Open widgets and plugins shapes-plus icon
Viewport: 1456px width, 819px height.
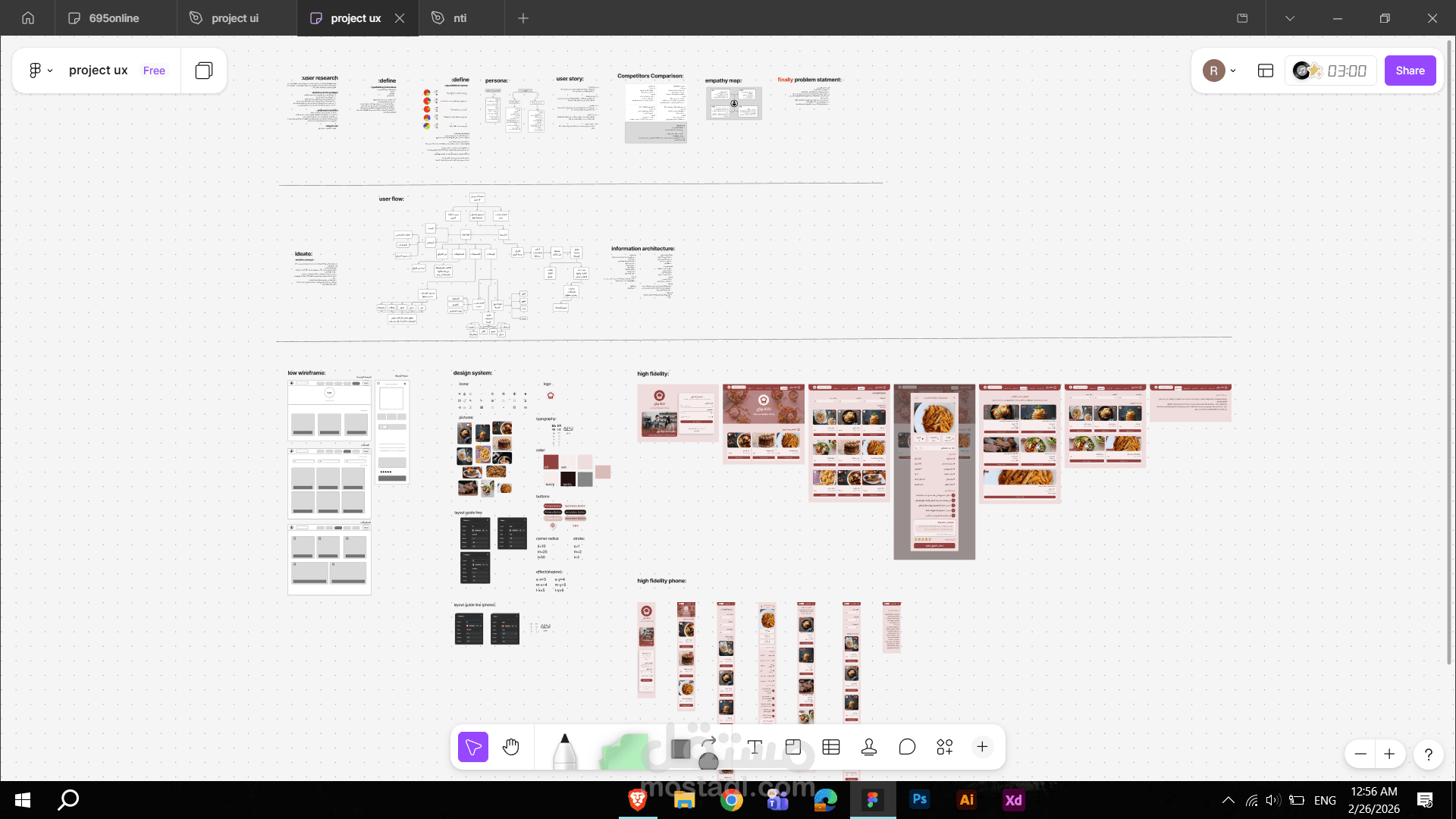(x=945, y=748)
